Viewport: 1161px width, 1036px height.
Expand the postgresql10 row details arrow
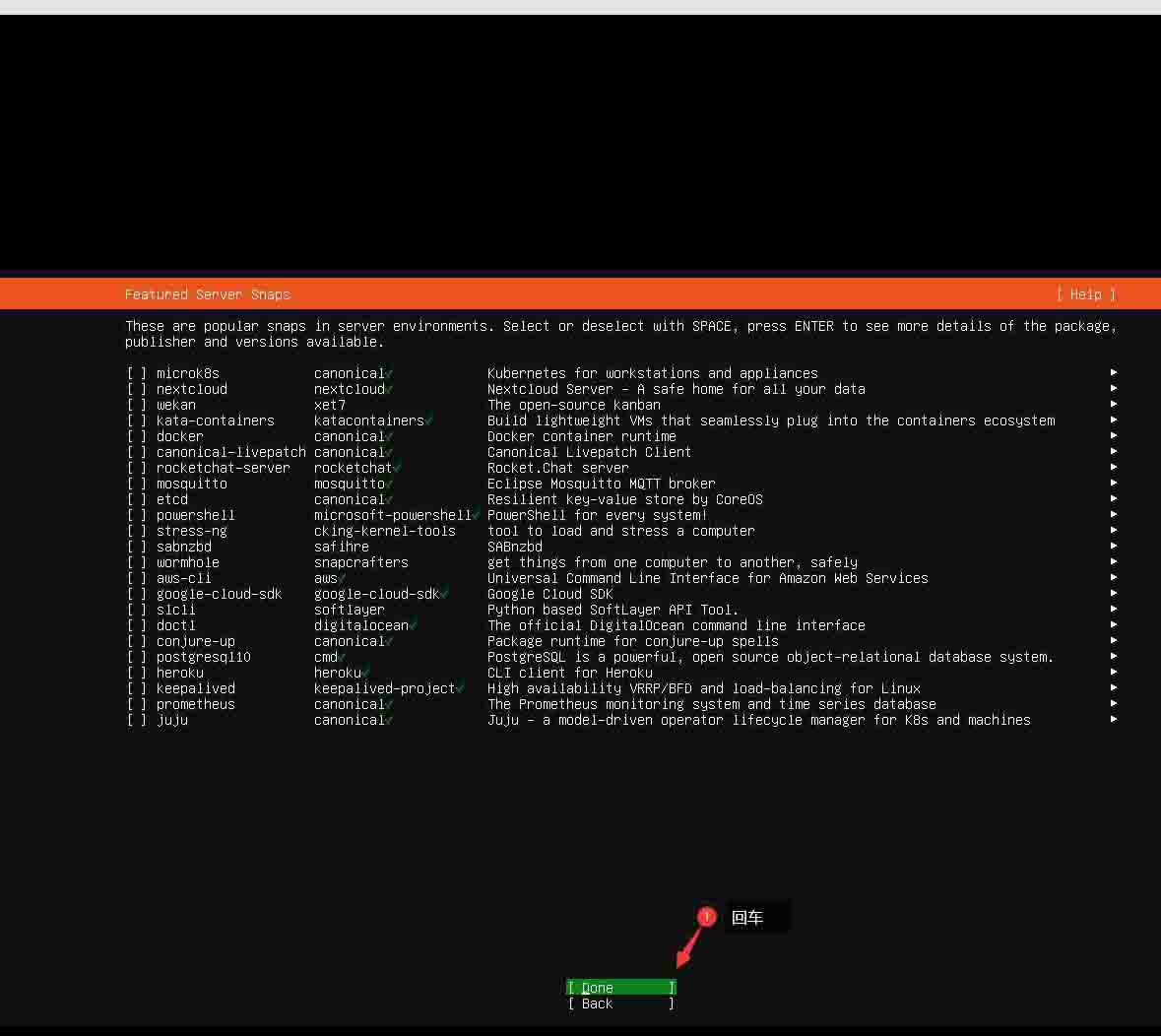1113,656
